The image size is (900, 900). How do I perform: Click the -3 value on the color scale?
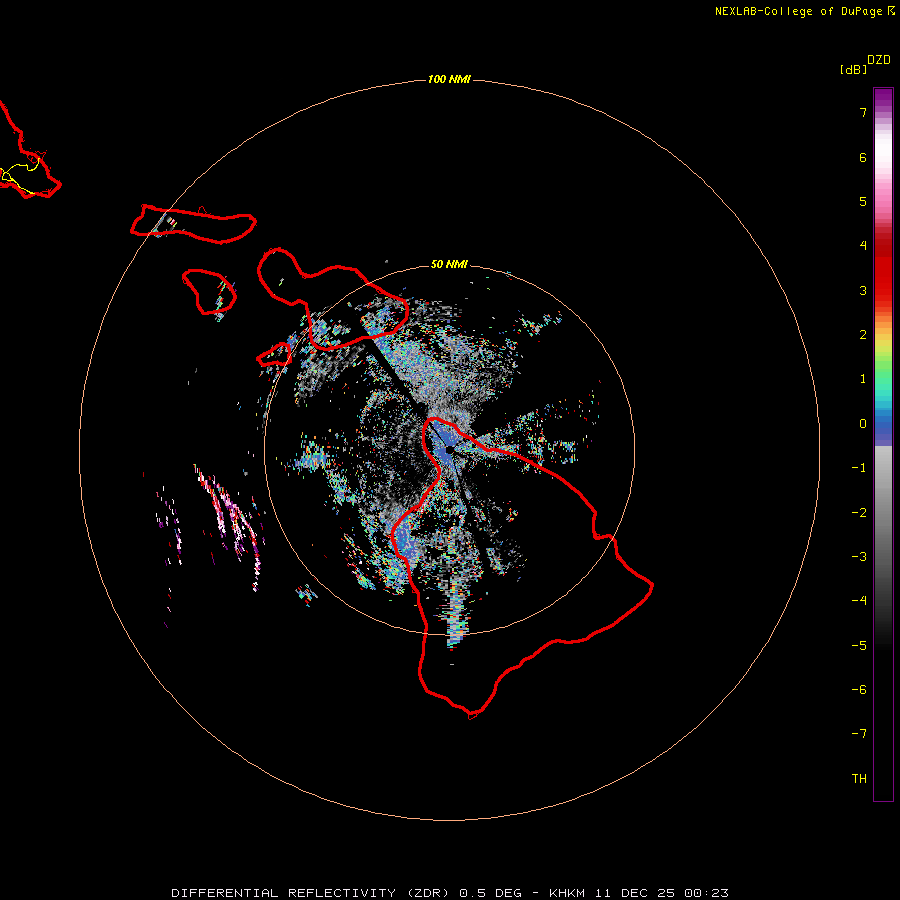click(859, 557)
